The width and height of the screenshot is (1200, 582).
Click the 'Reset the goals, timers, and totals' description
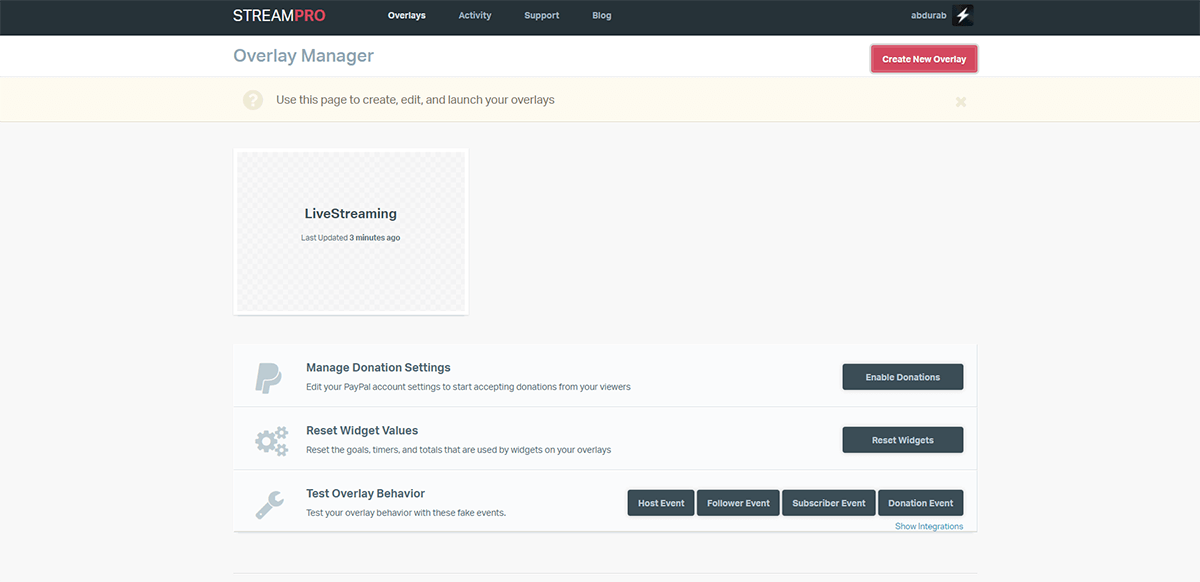coord(458,450)
